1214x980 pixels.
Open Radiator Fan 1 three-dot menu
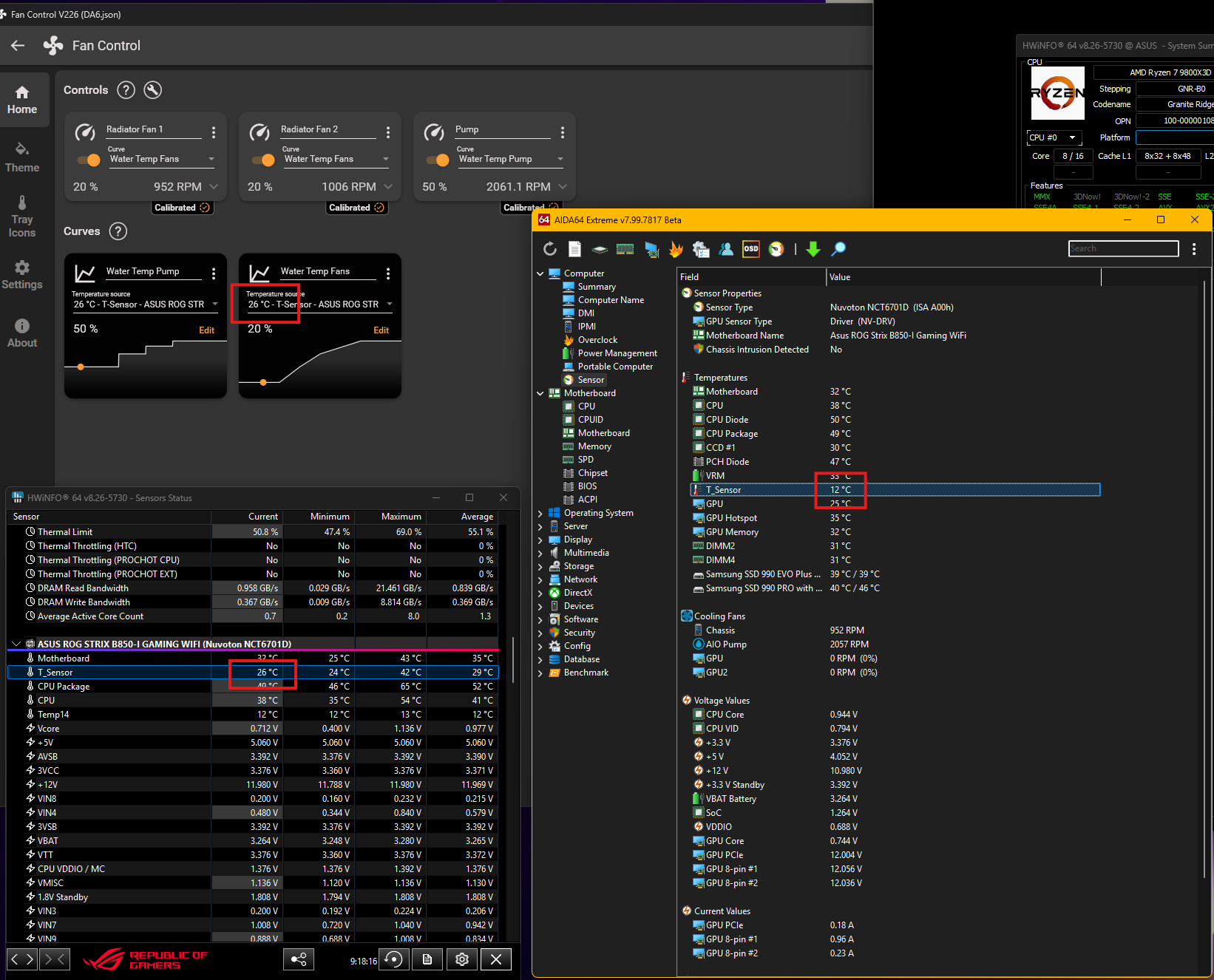point(214,132)
